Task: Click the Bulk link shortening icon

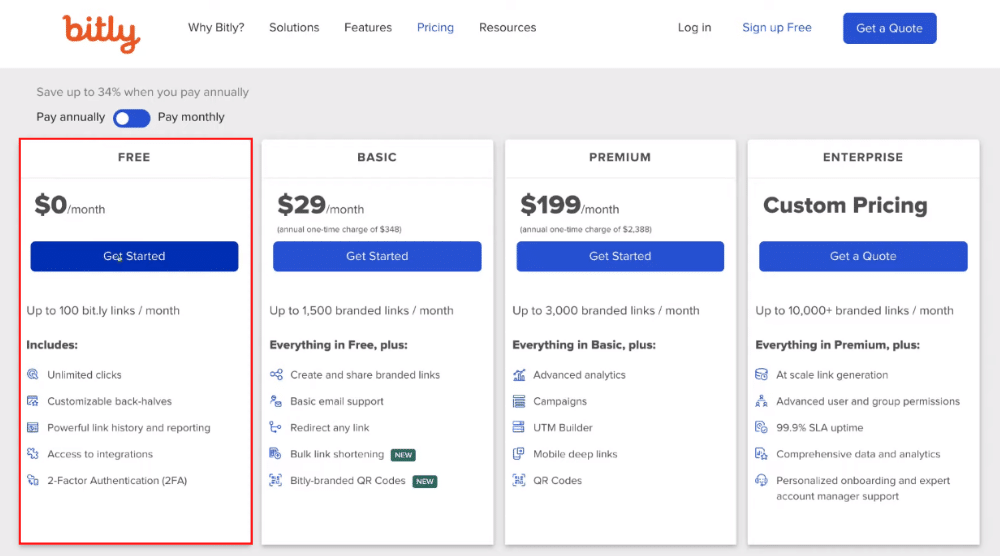Action: click(276, 453)
